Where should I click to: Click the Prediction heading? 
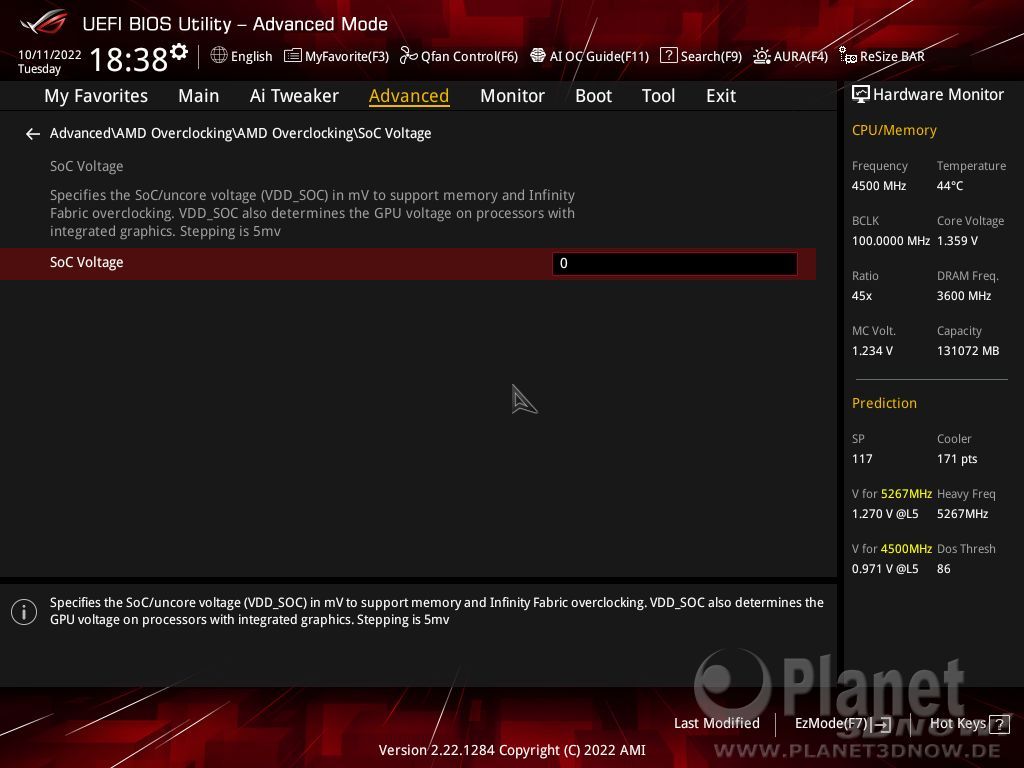click(x=884, y=404)
